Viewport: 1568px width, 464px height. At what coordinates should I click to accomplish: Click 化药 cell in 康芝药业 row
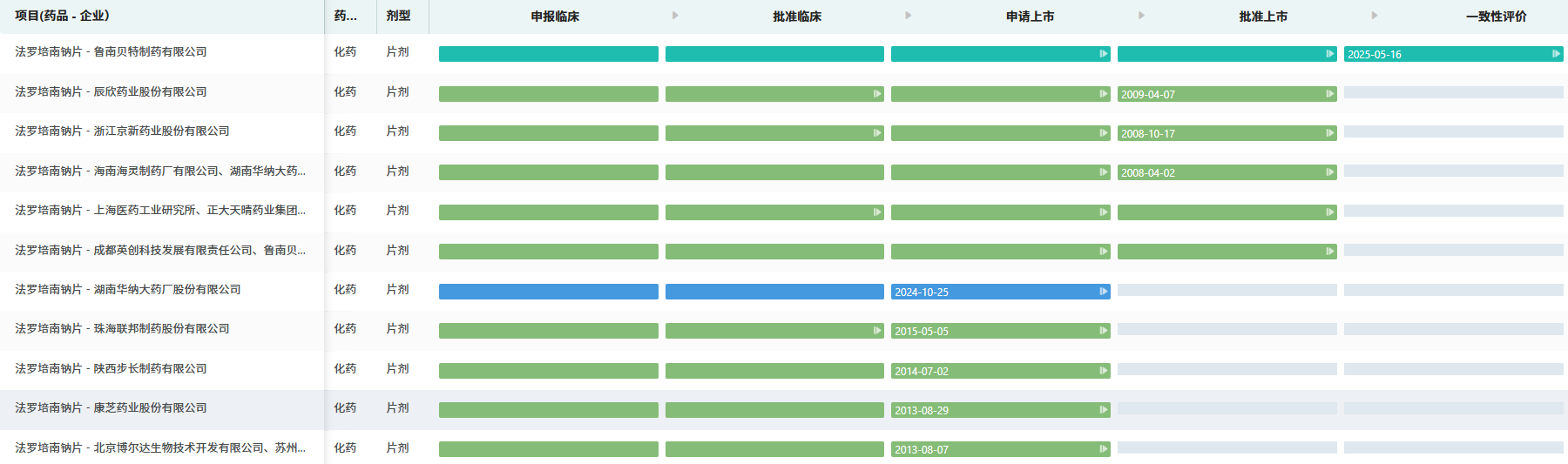[345, 407]
